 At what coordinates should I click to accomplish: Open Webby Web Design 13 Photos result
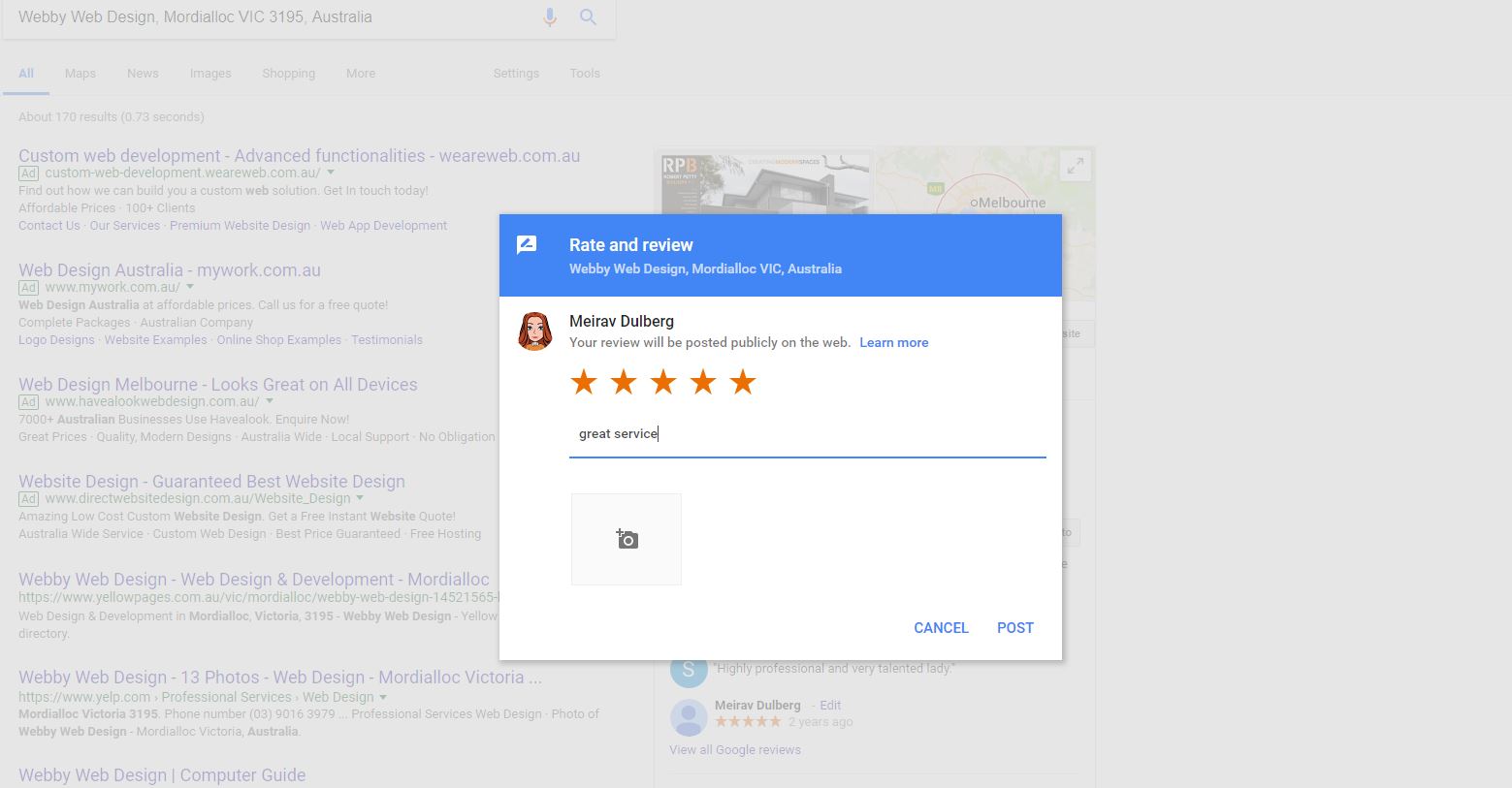coord(280,678)
